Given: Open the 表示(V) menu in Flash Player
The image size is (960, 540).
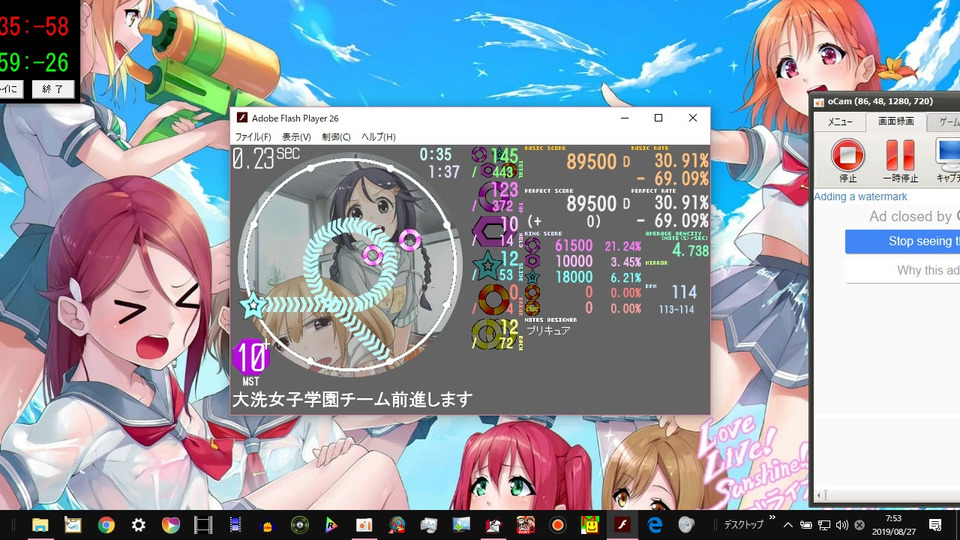Looking at the screenshot, I should [296, 137].
